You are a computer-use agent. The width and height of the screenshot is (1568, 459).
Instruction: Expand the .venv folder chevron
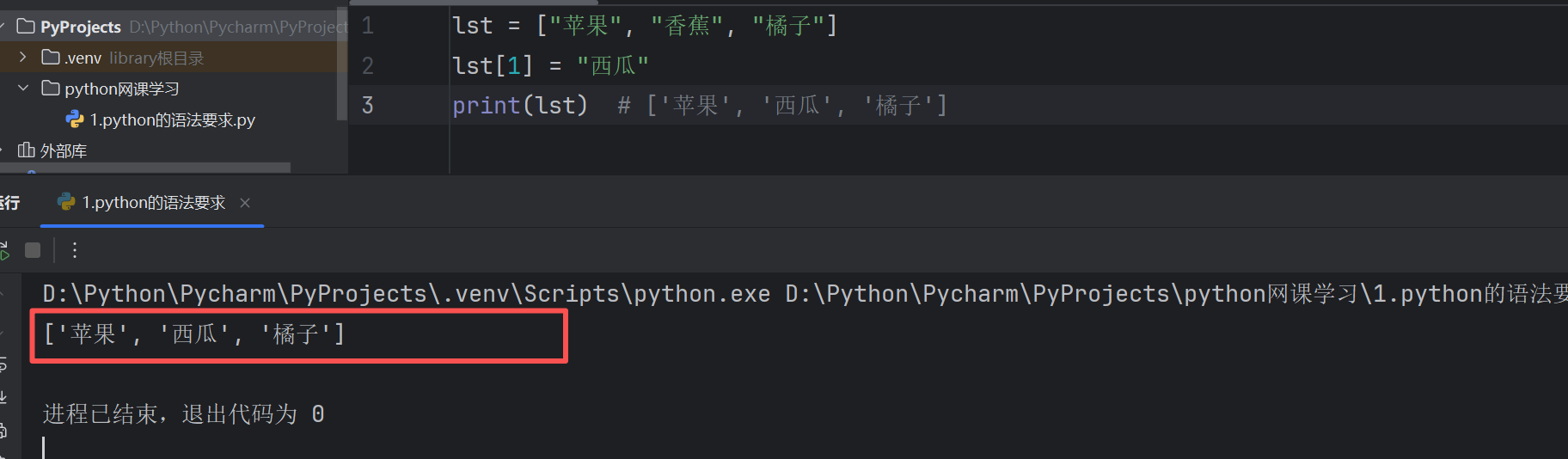23,58
